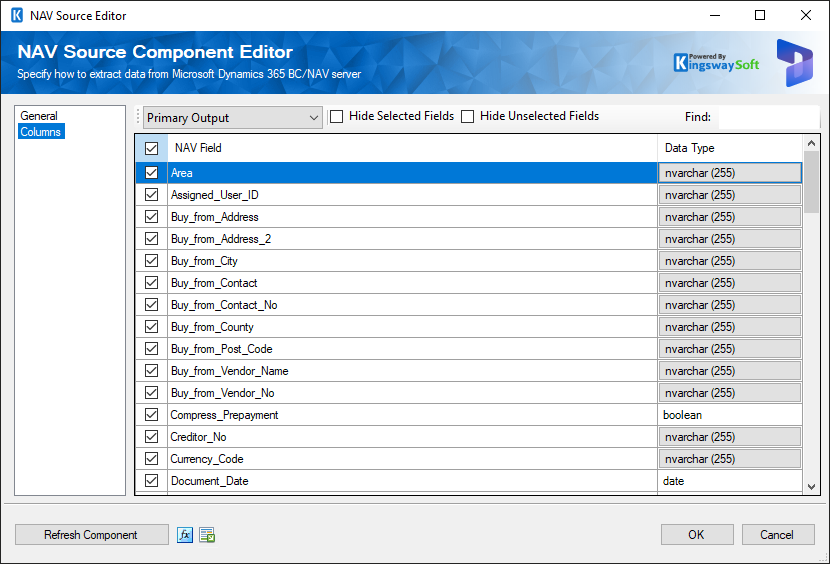Image resolution: width=830 pixels, height=564 pixels.
Task: Open data type dropdown for Buy_from_Post_Code
Action: [729, 348]
